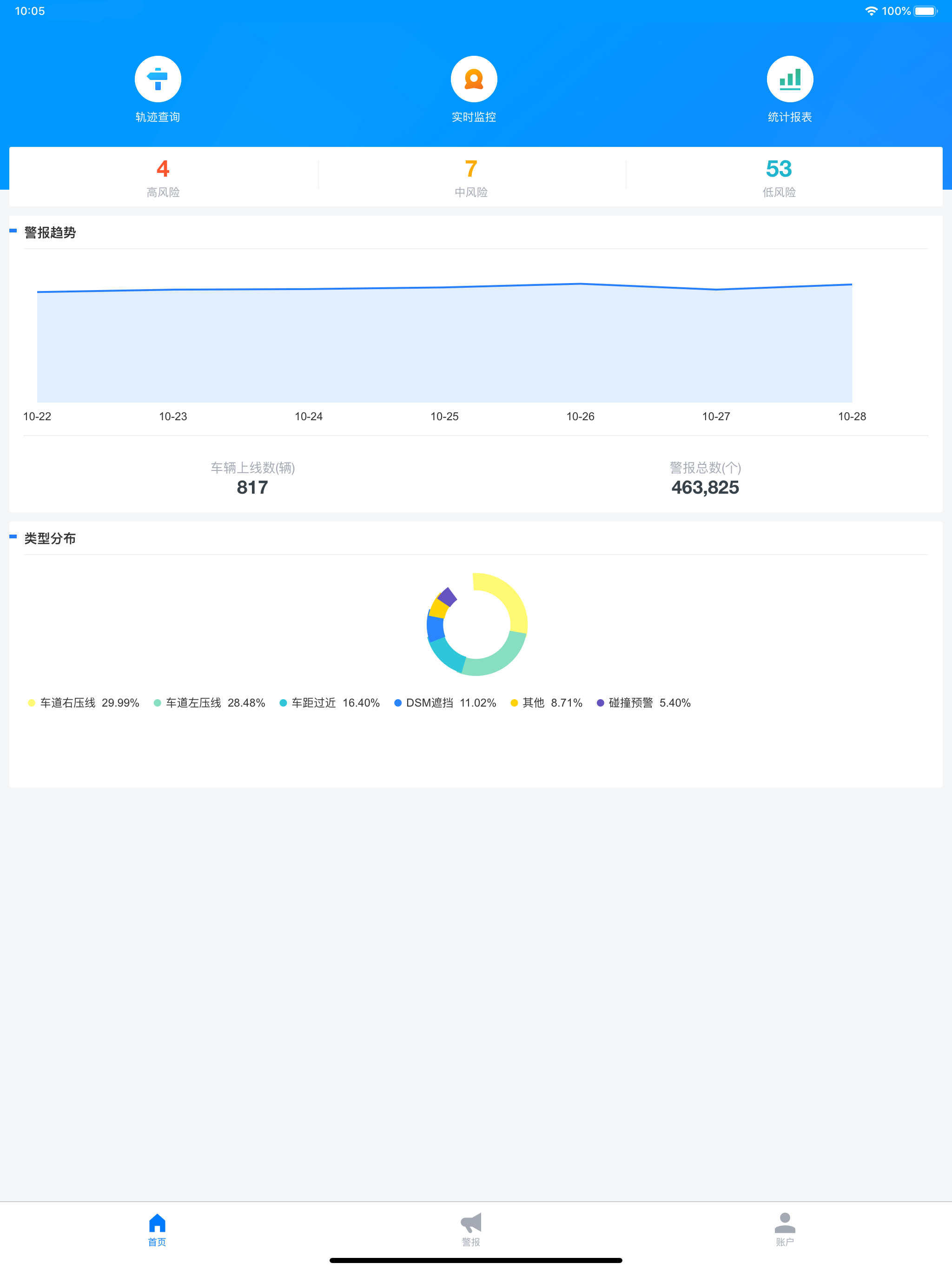Toggle the 车距过近 legend item
The height and width of the screenshot is (1270, 952).
[330, 703]
